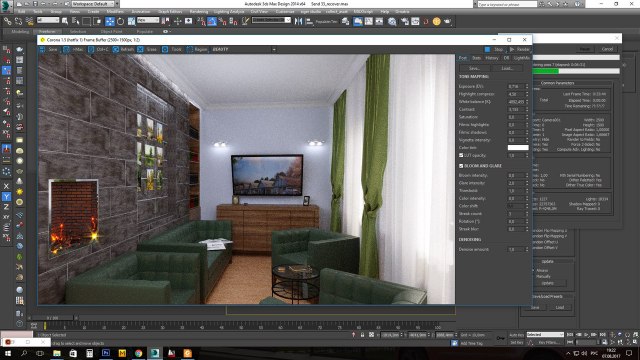The height and width of the screenshot is (360, 640).
Task: Click the Denoise amount spinner arrows
Action: (527, 249)
